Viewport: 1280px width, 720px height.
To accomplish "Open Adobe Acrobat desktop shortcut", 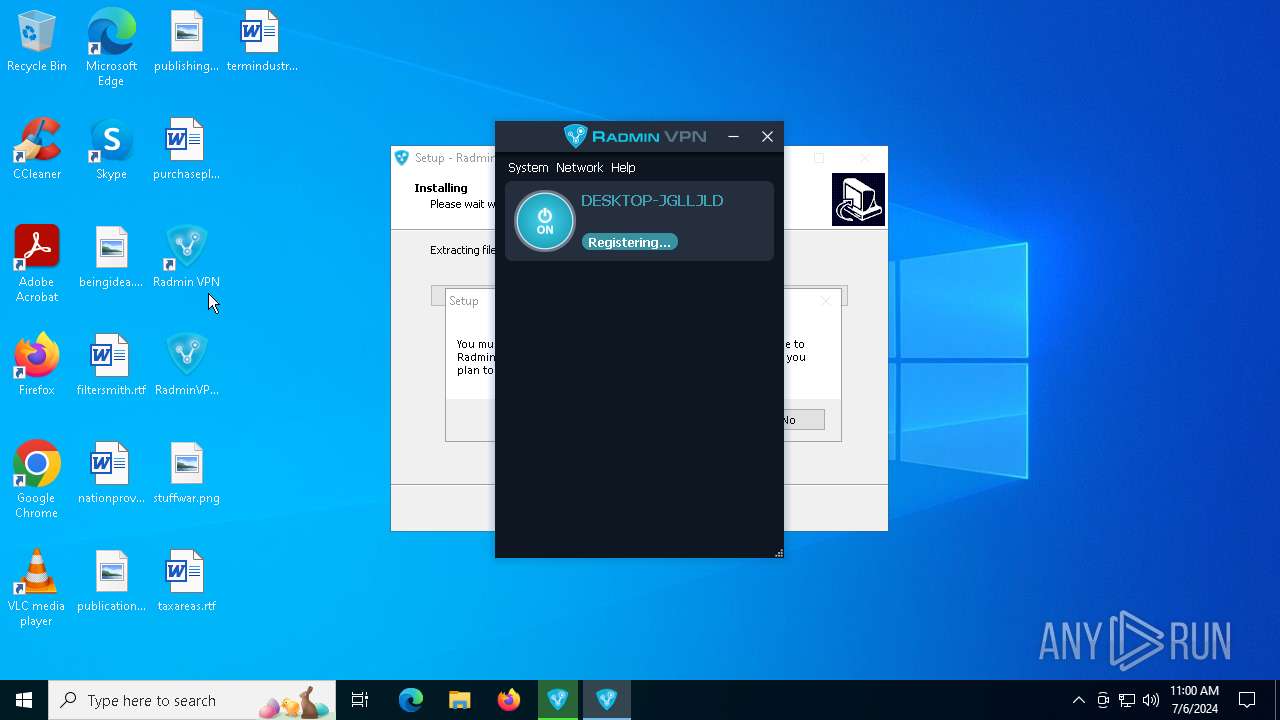I will (37, 264).
